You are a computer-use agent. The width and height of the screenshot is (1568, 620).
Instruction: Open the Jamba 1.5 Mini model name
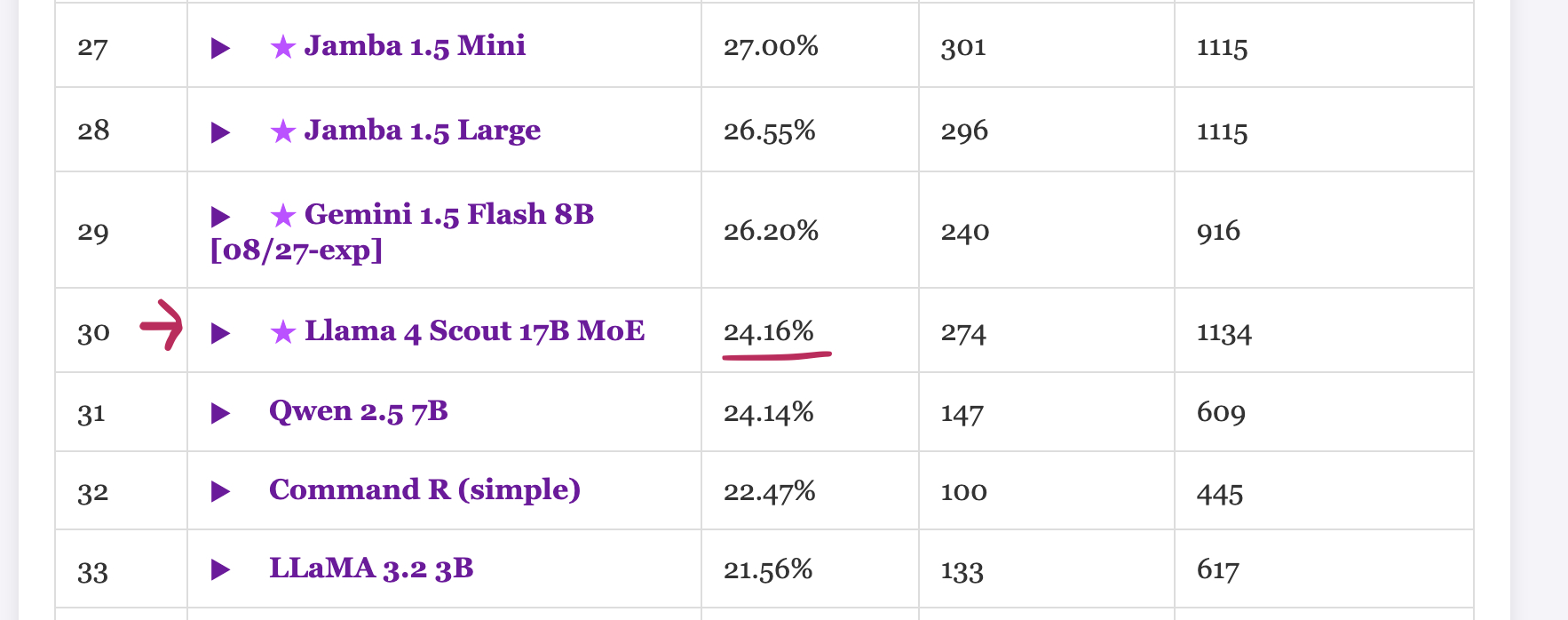(x=415, y=45)
